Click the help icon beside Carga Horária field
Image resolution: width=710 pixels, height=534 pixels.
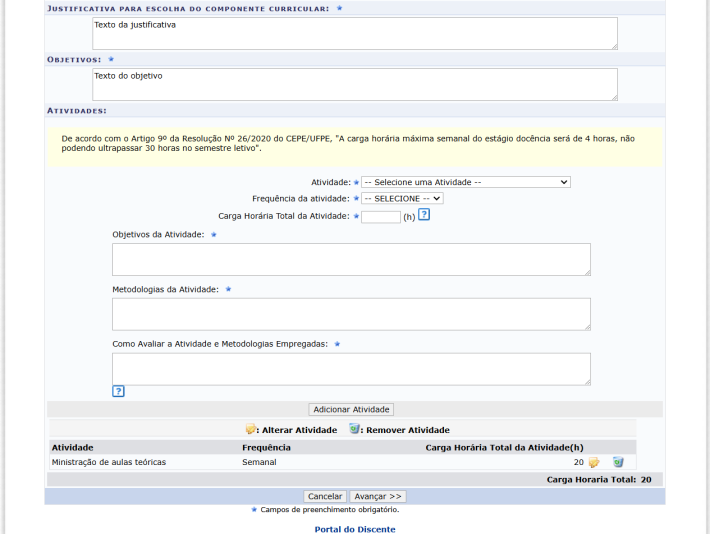tap(424, 216)
